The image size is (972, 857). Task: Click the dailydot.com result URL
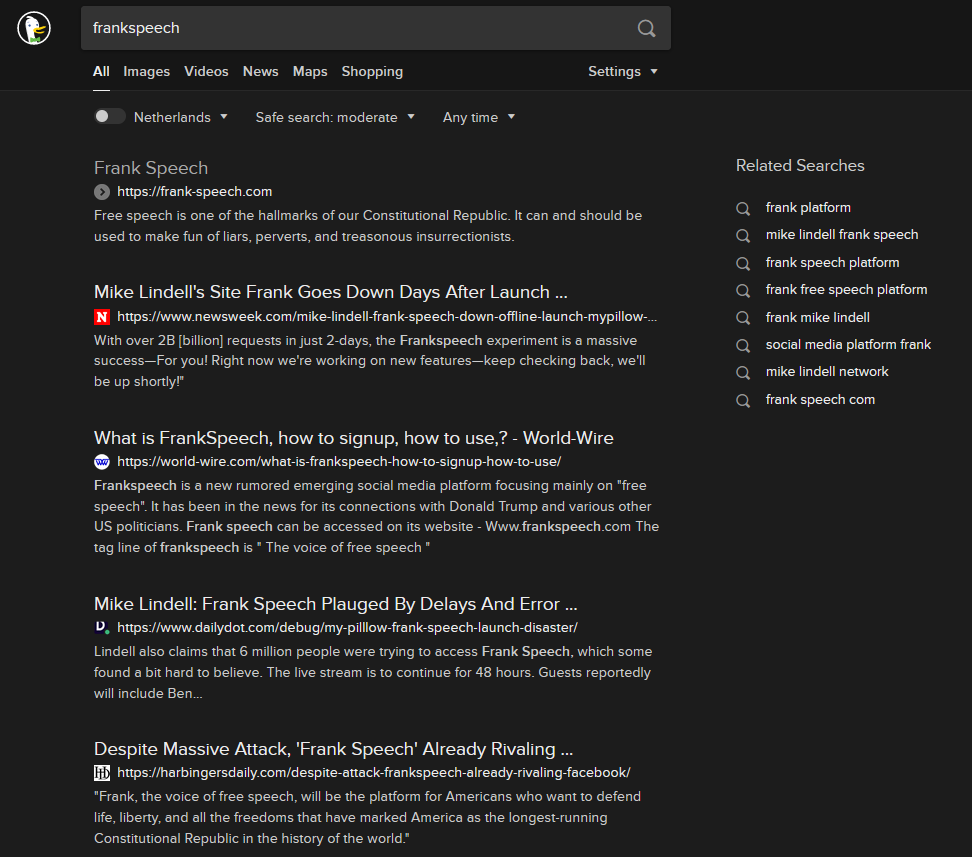347,628
